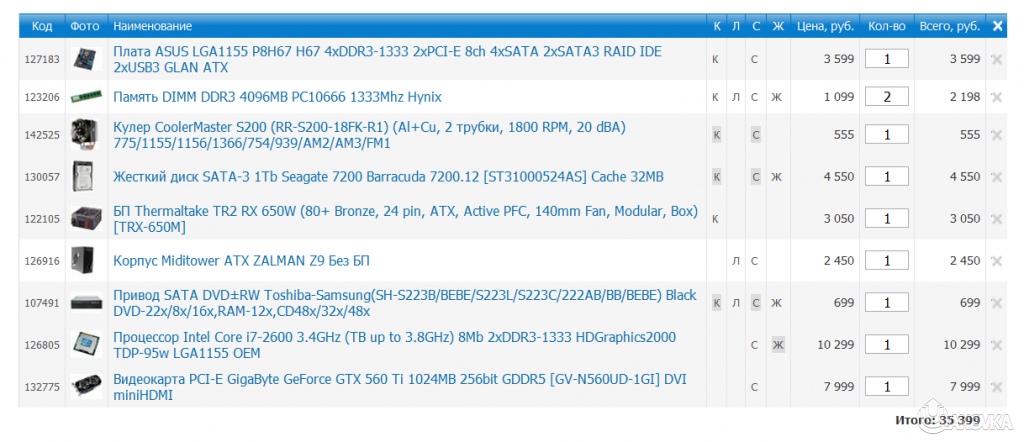Open the Плата ASUS LGA1155 P8H67 link
The image size is (1024, 442).
coord(387,59)
